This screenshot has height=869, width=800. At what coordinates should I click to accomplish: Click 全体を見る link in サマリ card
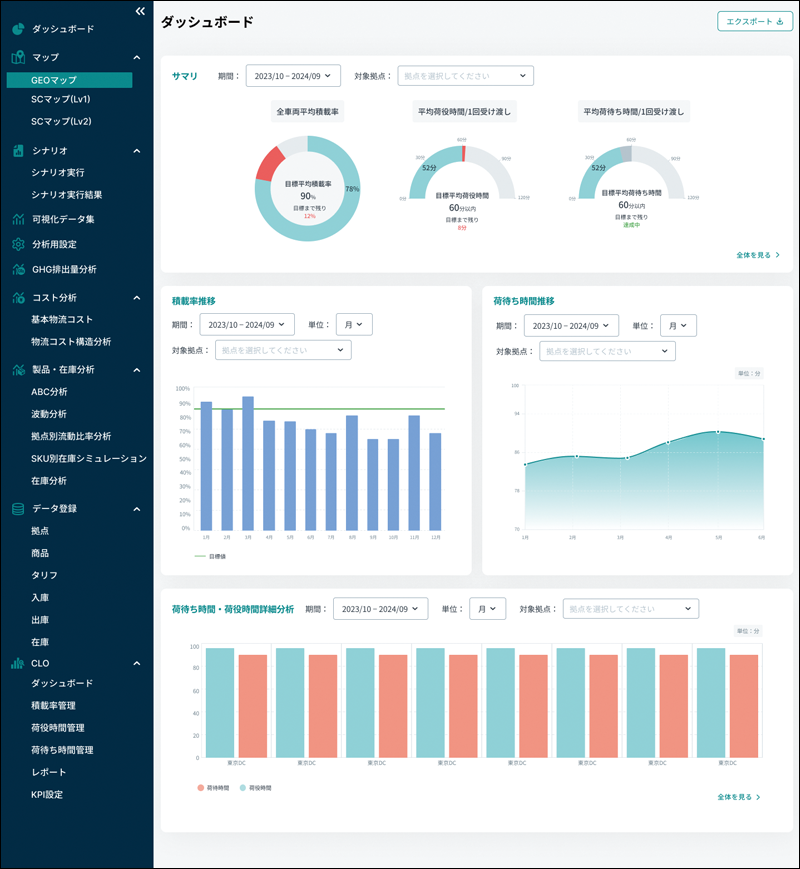[x=758, y=255]
